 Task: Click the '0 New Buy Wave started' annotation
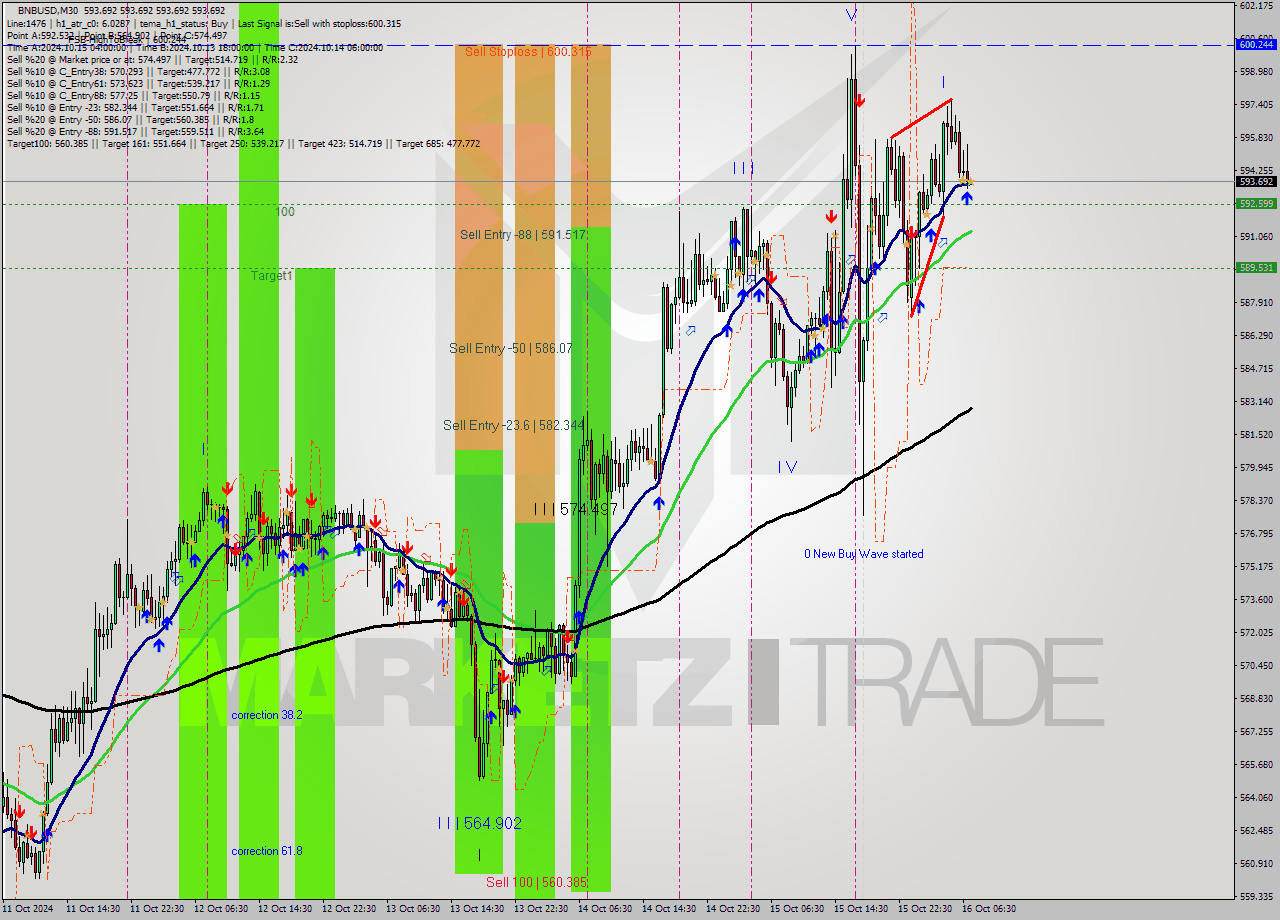point(864,554)
